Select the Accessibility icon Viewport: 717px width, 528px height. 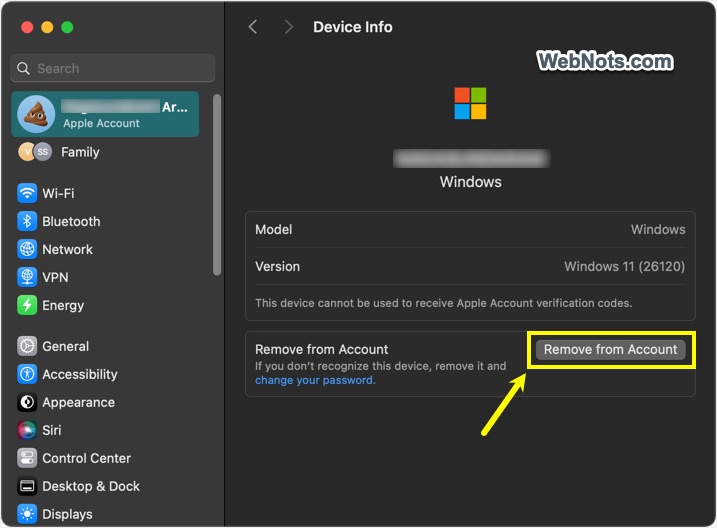coord(27,374)
